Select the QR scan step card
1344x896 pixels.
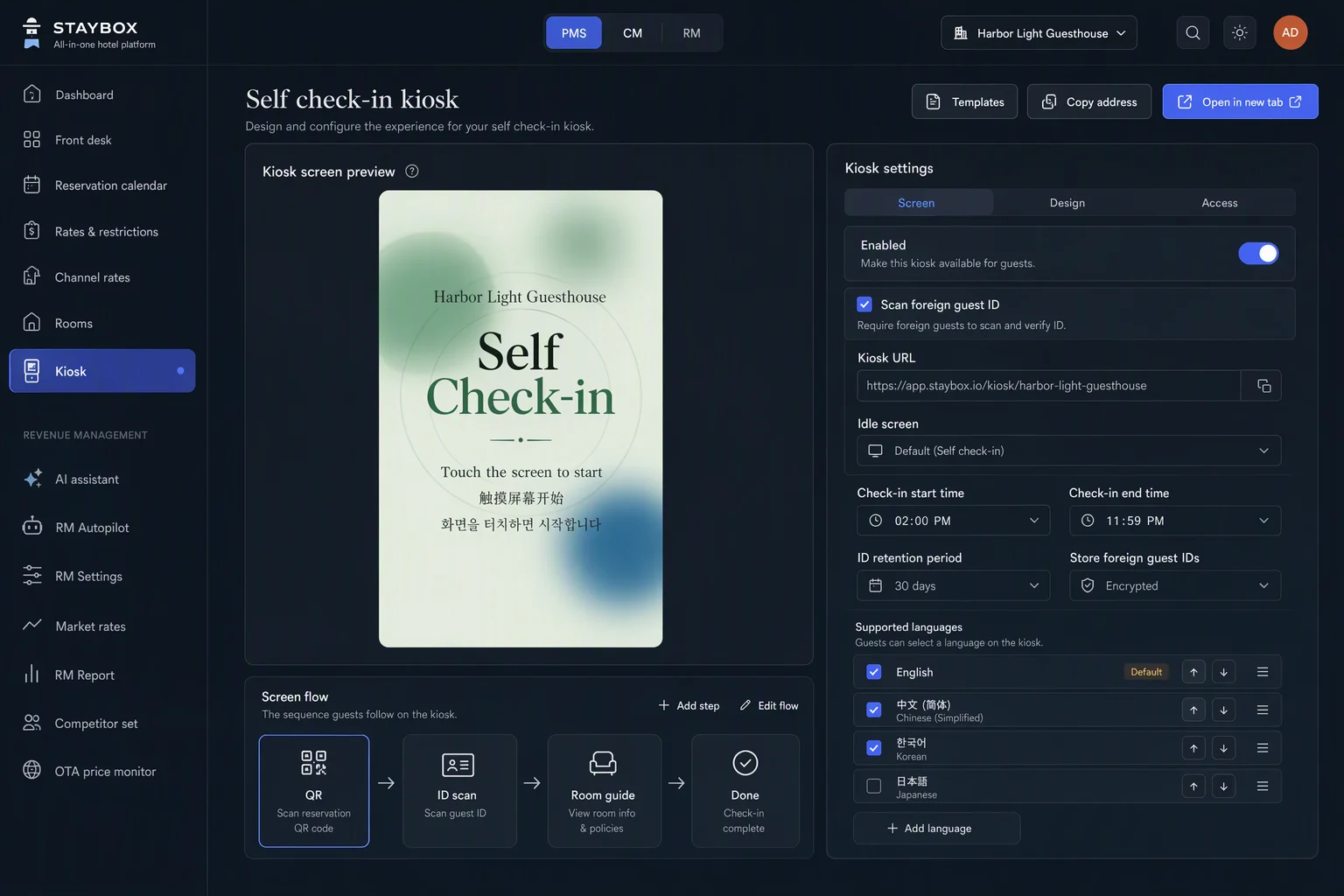pos(314,791)
